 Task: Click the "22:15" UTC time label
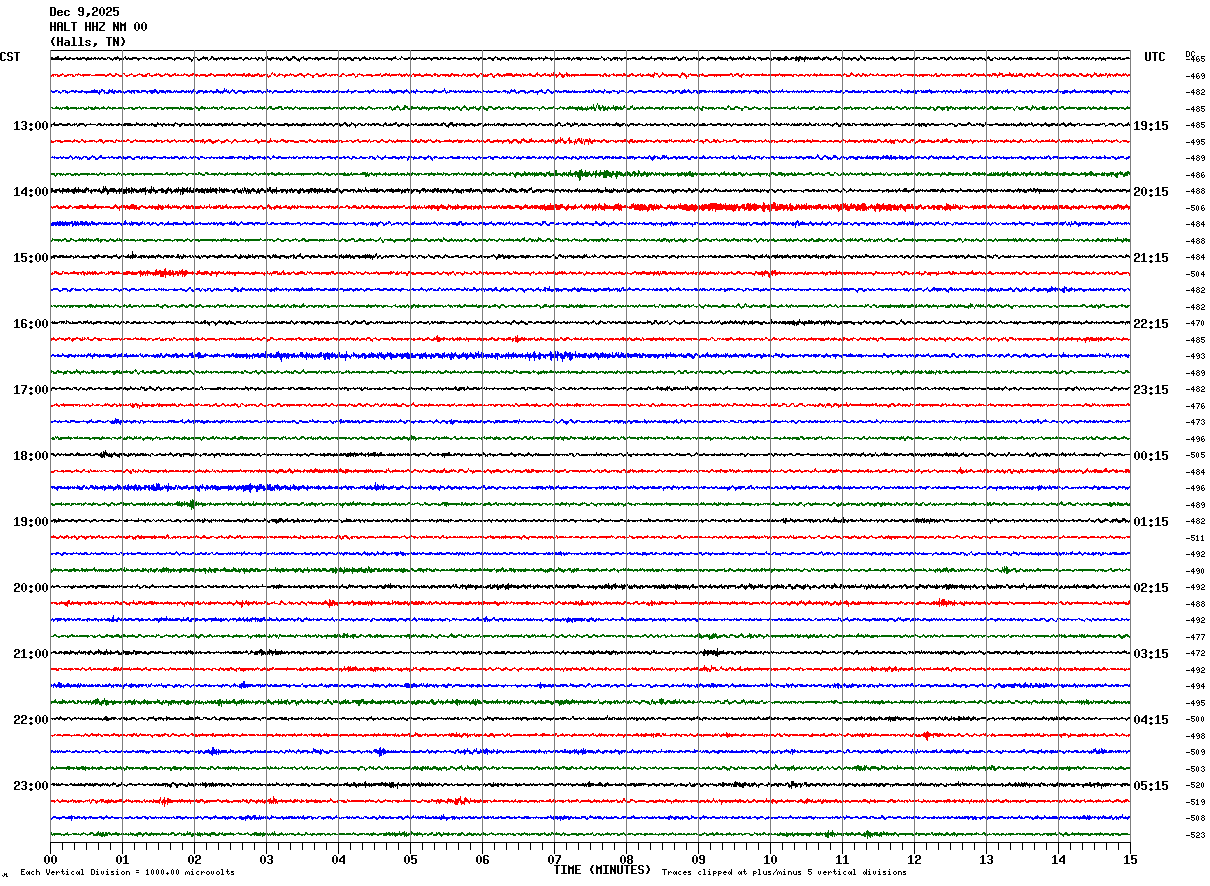pos(1151,324)
